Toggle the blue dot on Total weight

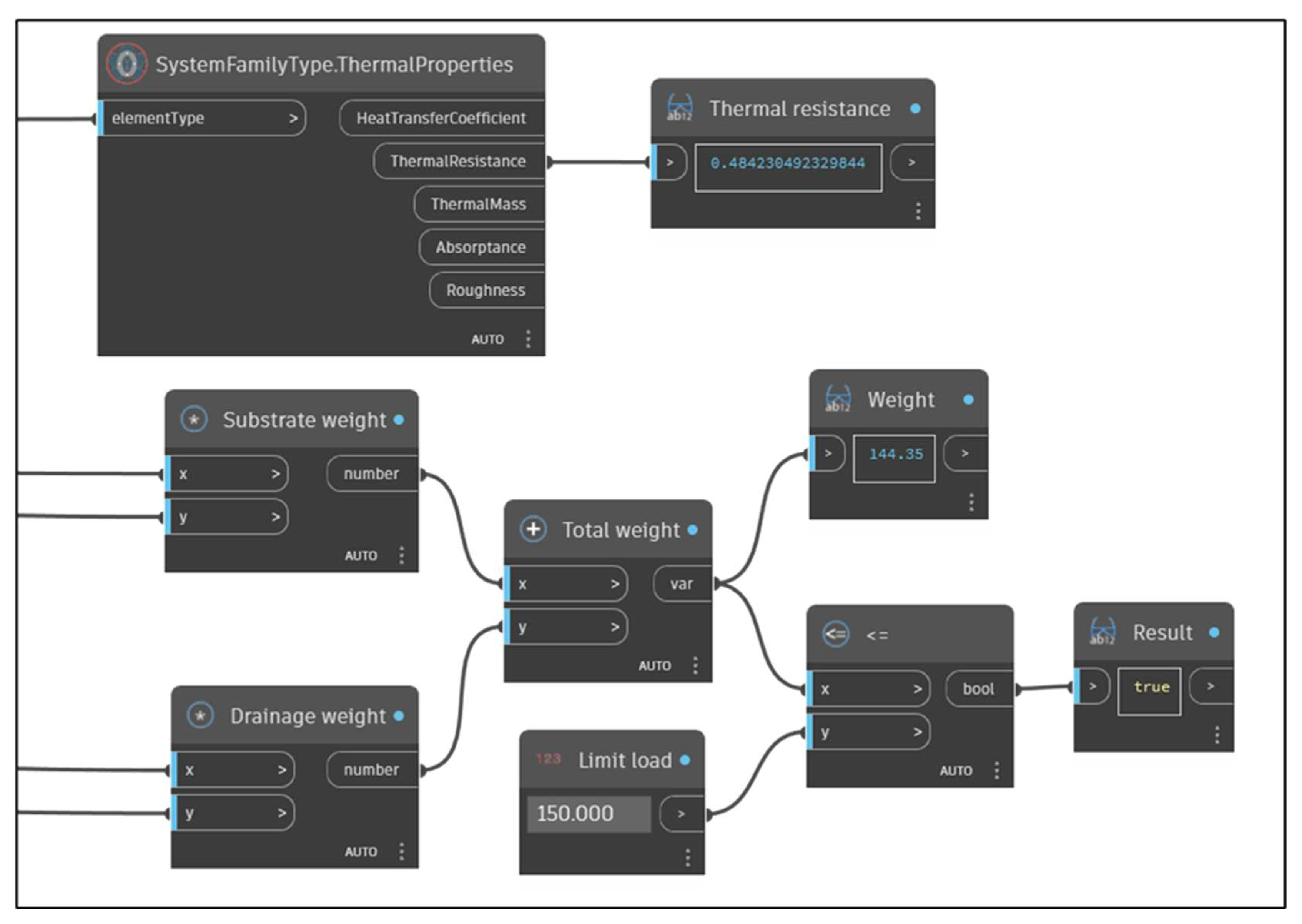(693, 530)
